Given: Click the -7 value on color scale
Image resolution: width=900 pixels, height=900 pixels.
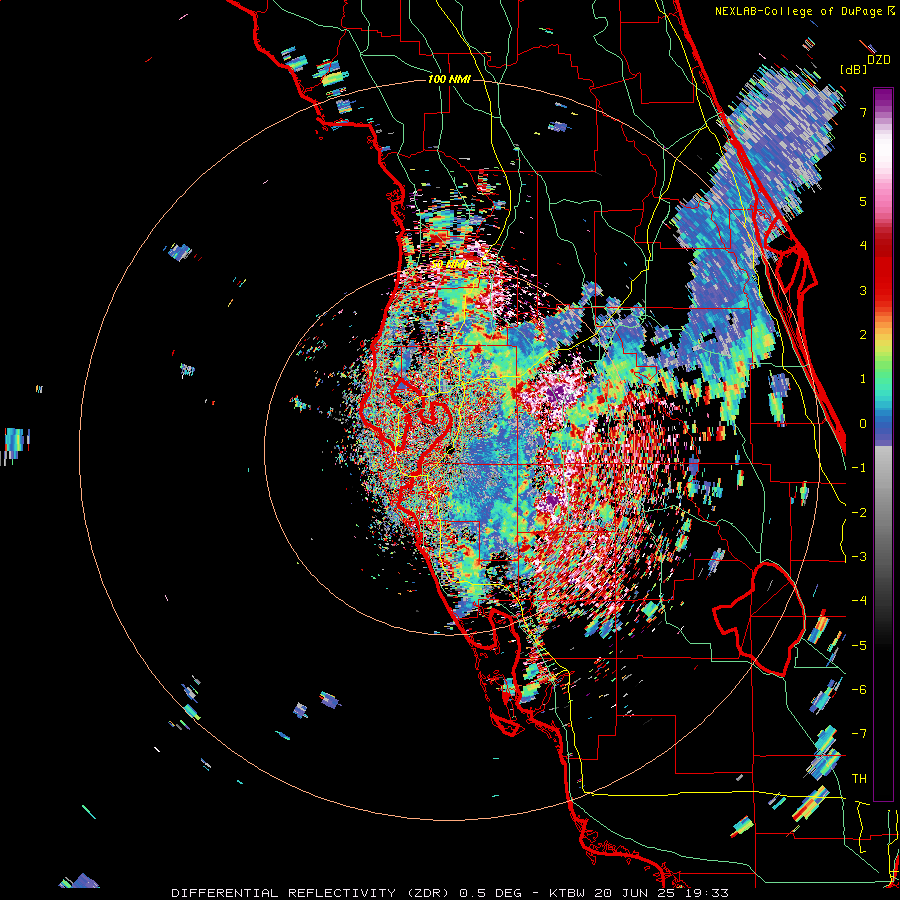Looking at the screenshot, I should click(859, 734).
